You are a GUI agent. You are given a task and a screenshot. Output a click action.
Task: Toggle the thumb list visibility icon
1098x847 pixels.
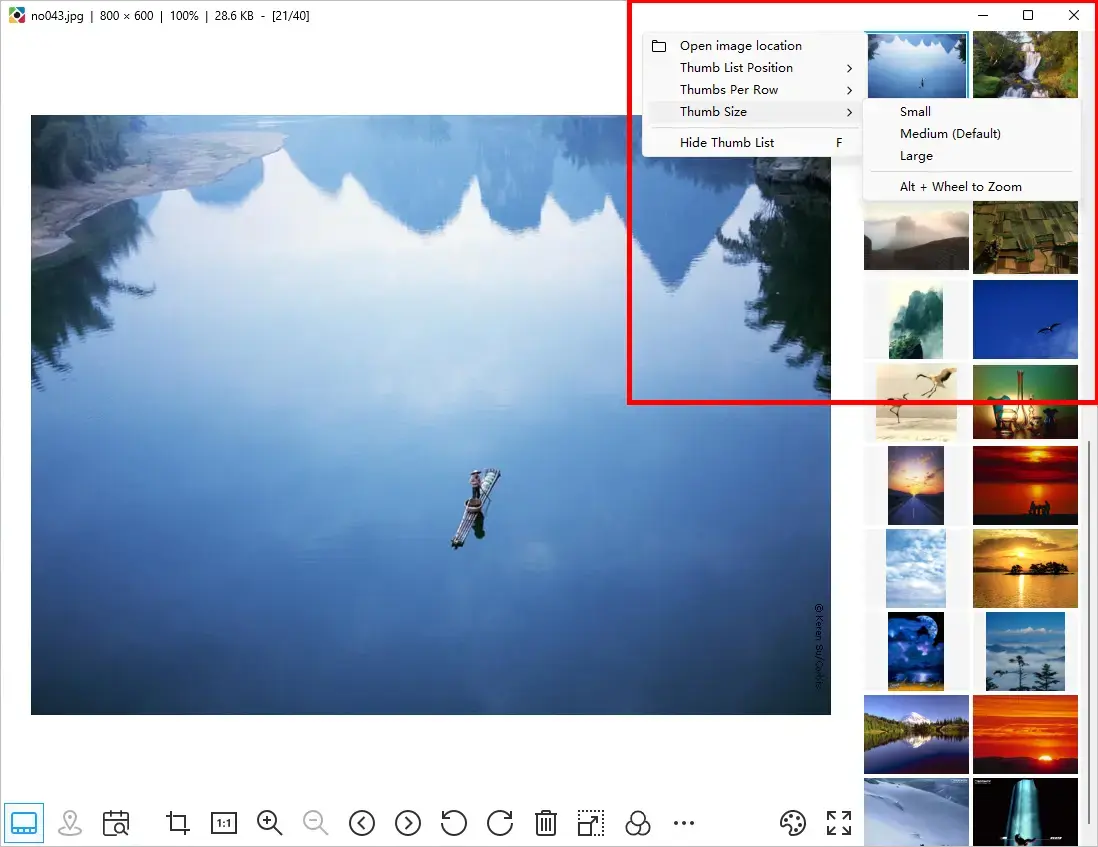[x=24, y=822]
